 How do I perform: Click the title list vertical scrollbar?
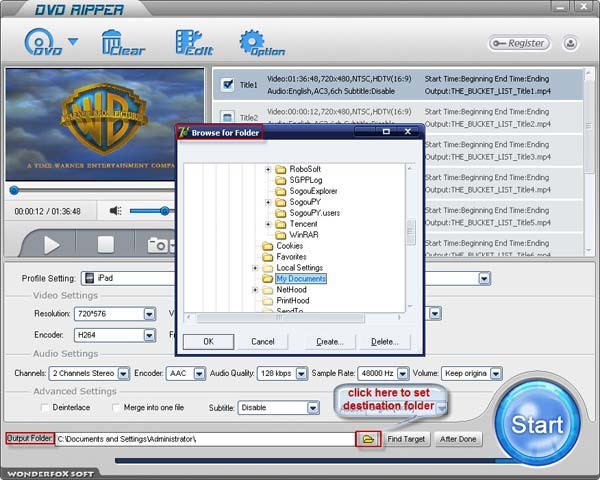click(589, 126)
